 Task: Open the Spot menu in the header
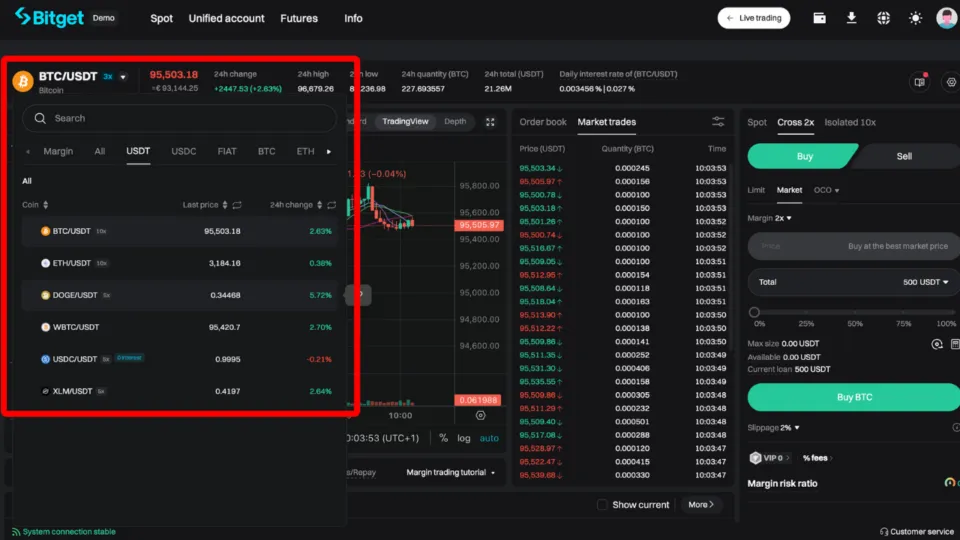click(x=162, y=18)
